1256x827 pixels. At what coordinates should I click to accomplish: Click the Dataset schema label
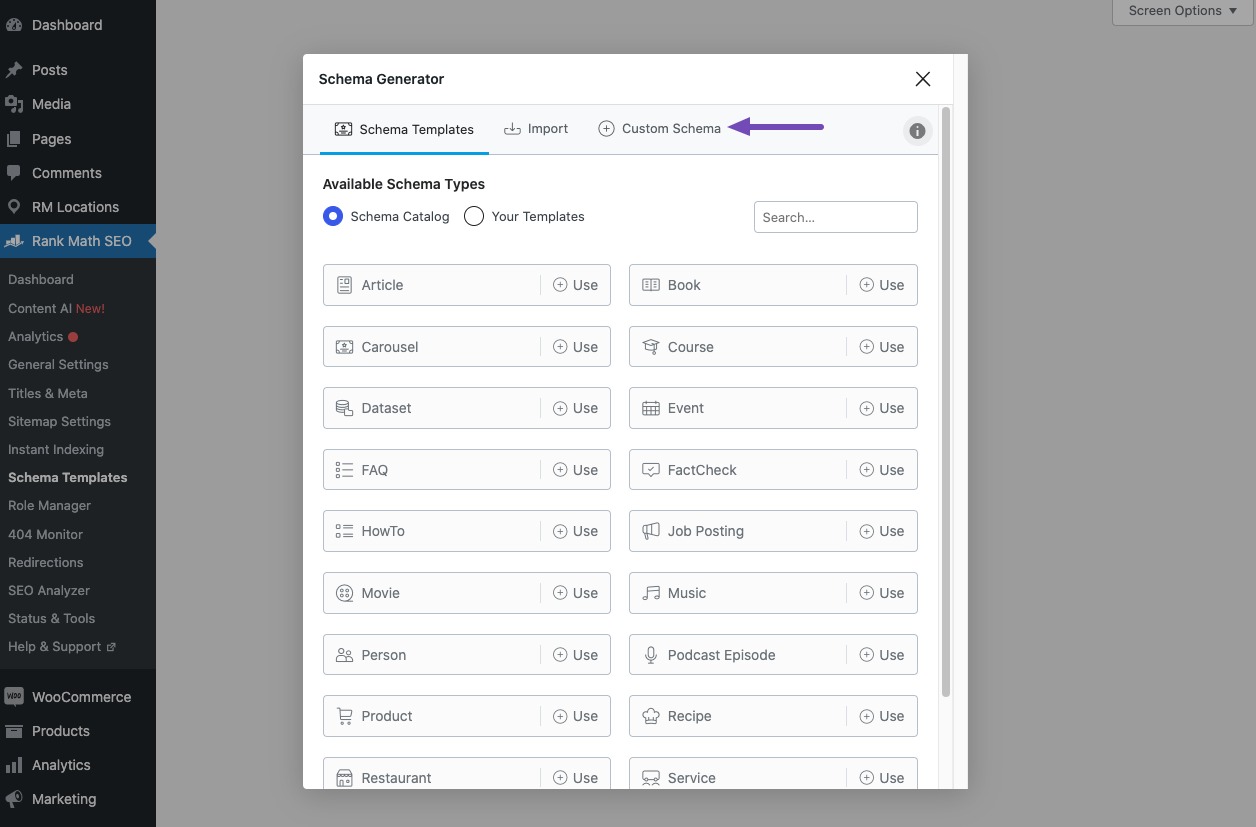[x=387, y=408]
